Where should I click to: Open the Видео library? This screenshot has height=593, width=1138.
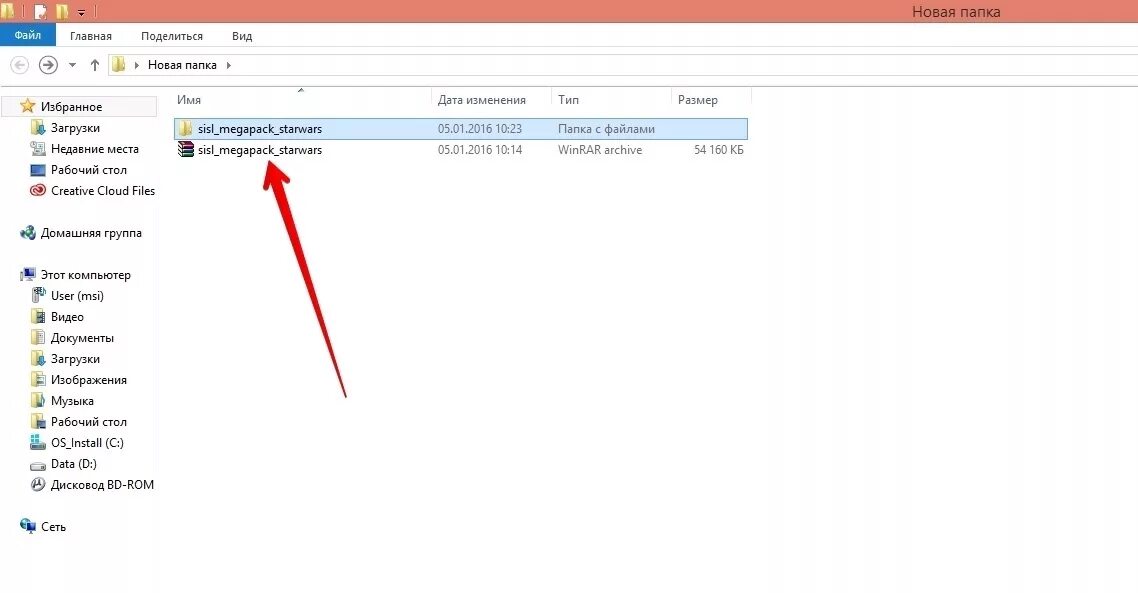coord(67,317)
